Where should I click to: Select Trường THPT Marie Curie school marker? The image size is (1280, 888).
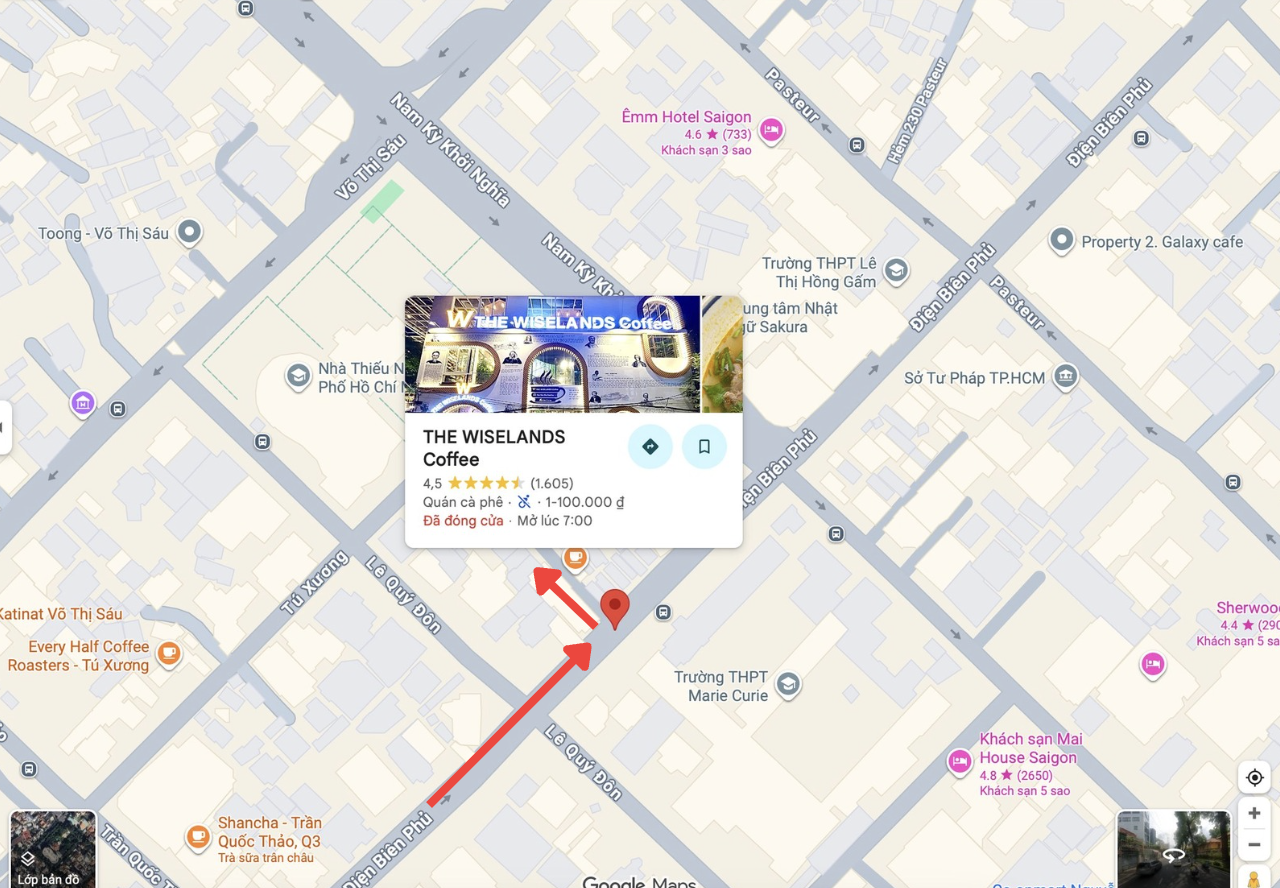click(788, 684)
